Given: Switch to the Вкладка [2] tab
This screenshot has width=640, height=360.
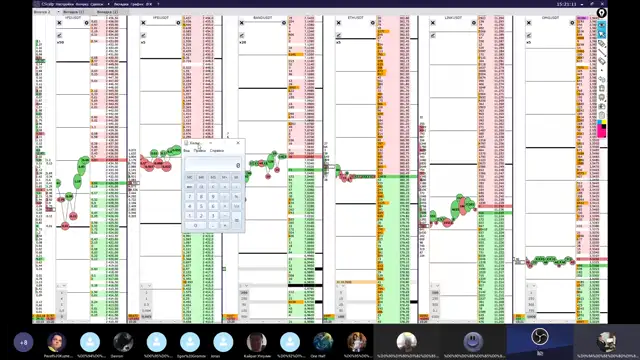Looking at the screenshot, I should 108,12.
